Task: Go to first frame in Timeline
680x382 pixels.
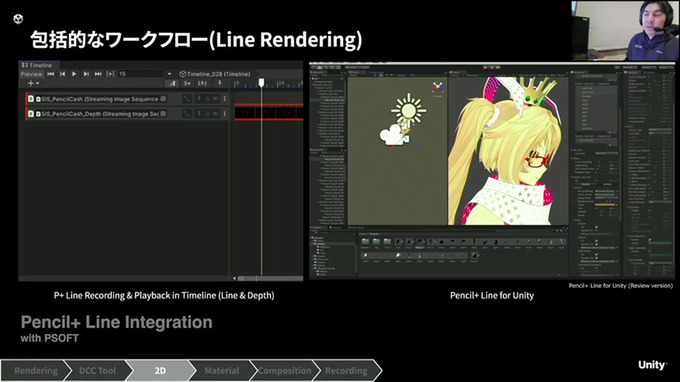Action: [x=51, y=74]
